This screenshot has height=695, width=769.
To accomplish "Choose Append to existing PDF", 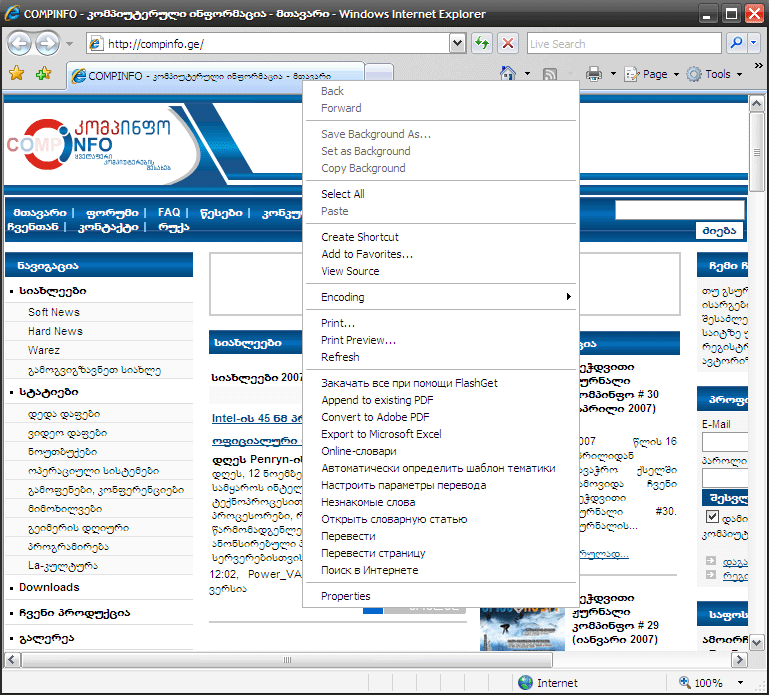I will click(x=377, y=400).
